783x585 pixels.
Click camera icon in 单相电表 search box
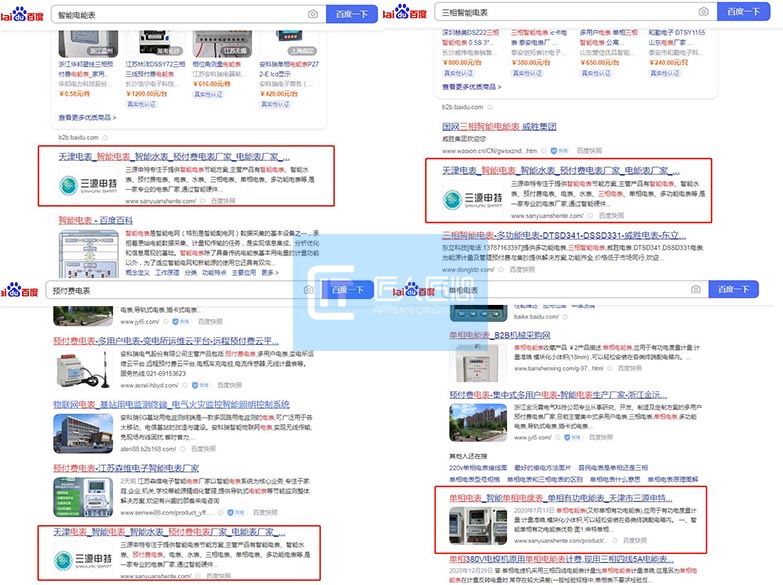tap(694, 289)
